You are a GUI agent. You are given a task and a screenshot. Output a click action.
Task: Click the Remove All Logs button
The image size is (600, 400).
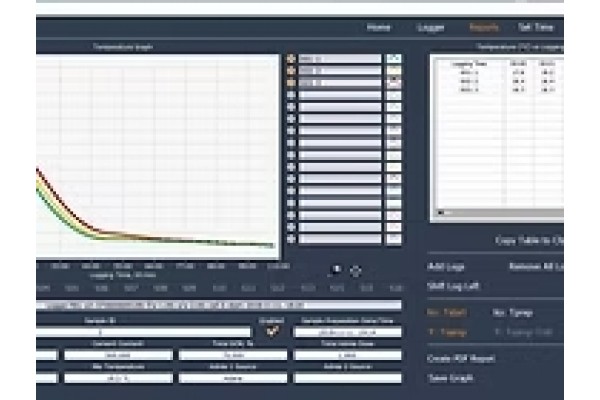coord(536,267)
